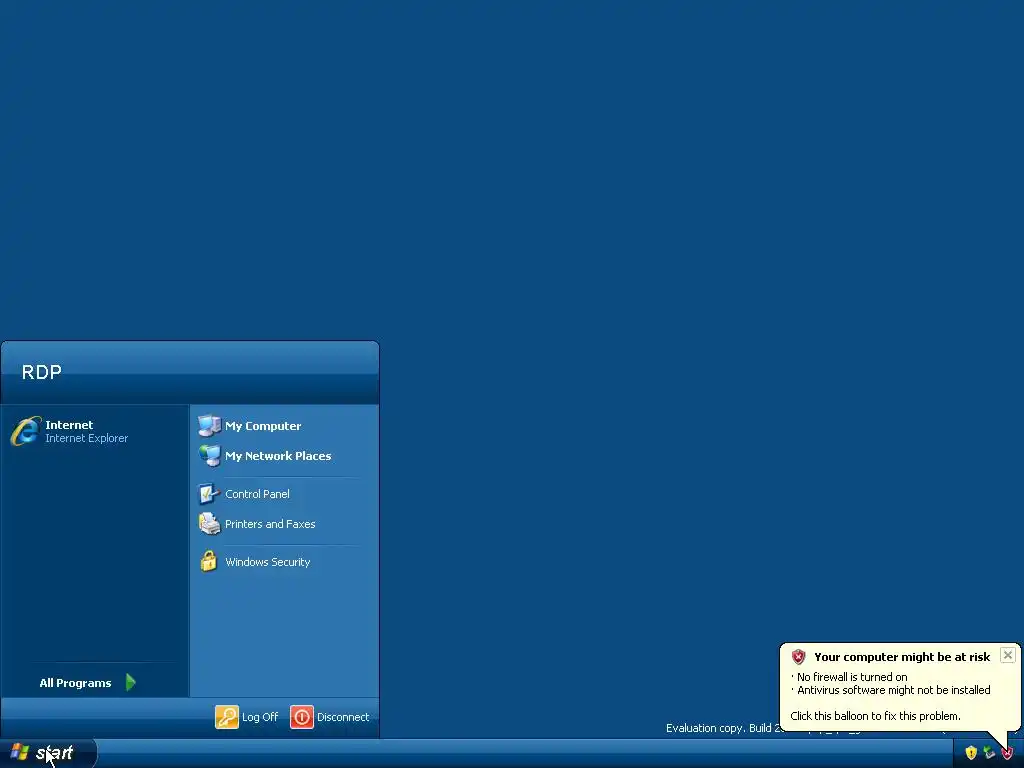Click the Log Off button
This screenshot has width=1024, height=768.
pyautogui.click(x=247, y=717)
